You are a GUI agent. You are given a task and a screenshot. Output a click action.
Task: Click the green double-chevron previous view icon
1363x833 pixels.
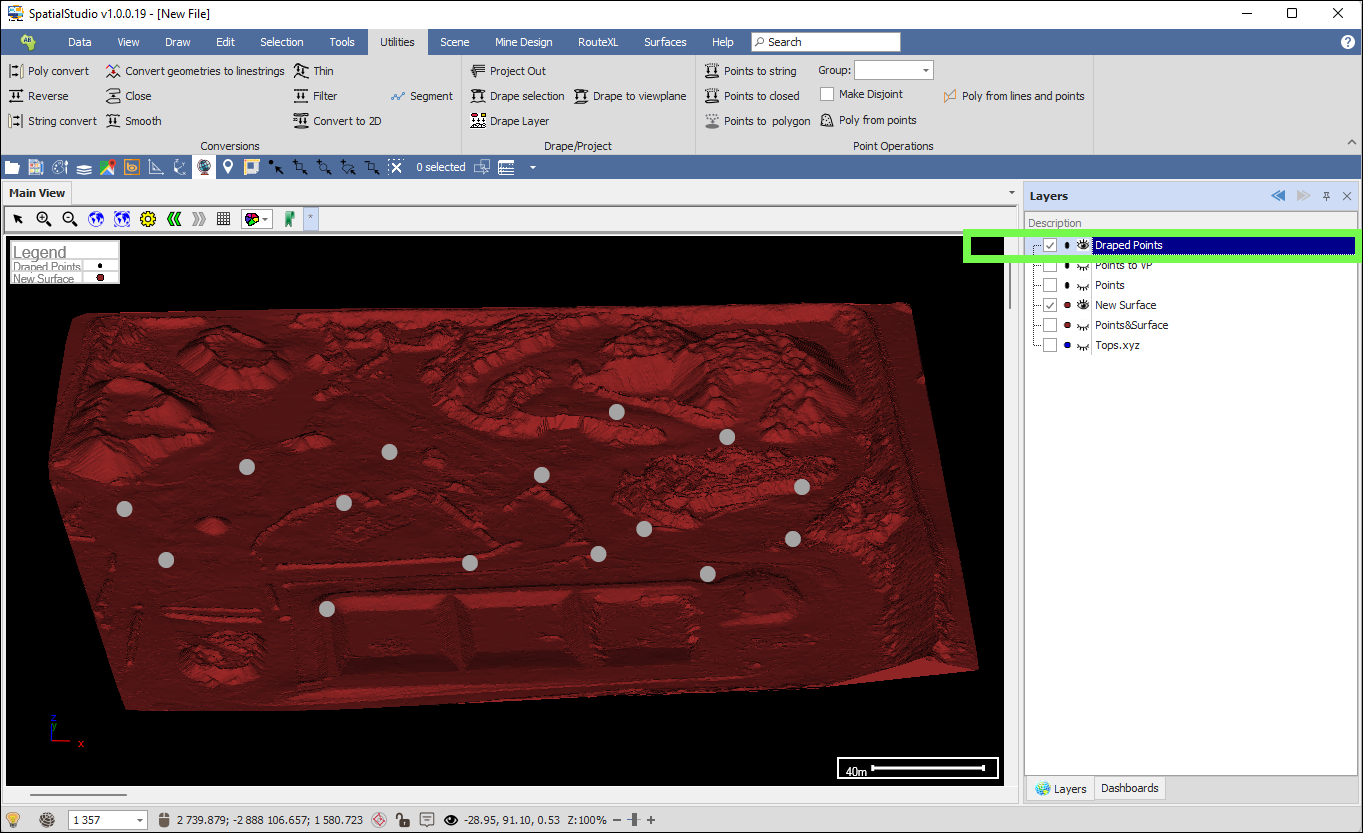click(174, 219)
